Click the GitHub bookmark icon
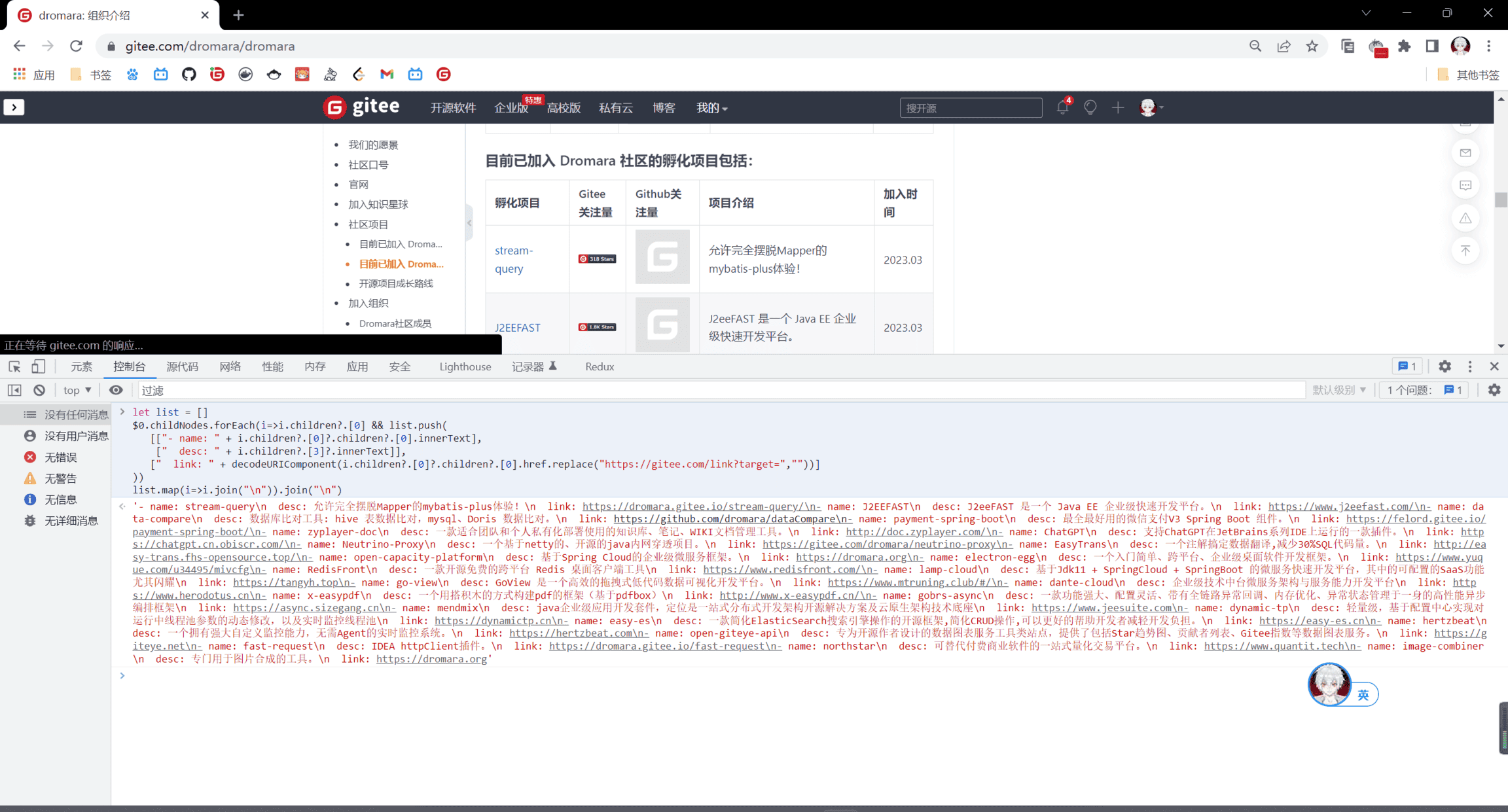 click(188, 74)
